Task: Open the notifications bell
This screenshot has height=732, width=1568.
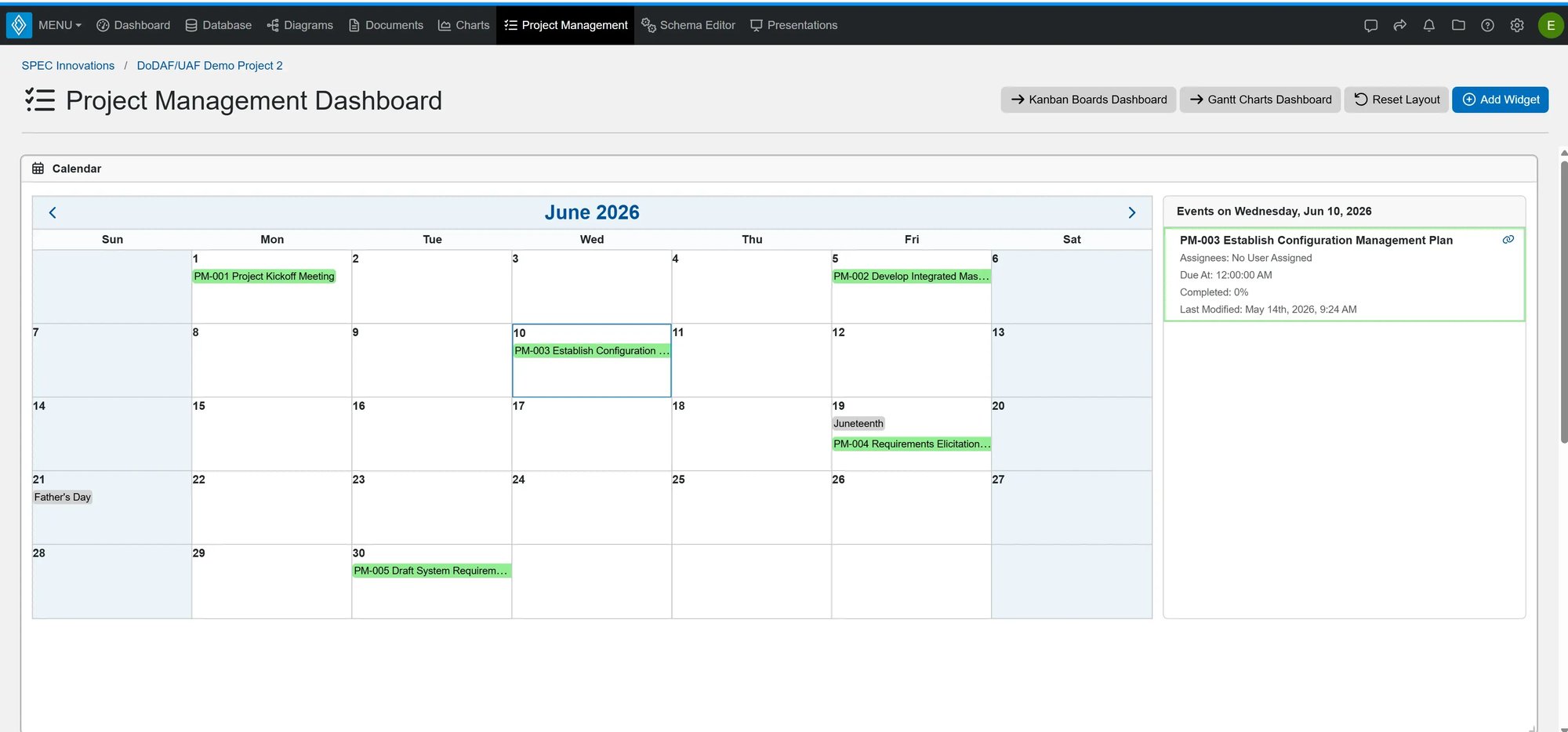Action: 1428,25
